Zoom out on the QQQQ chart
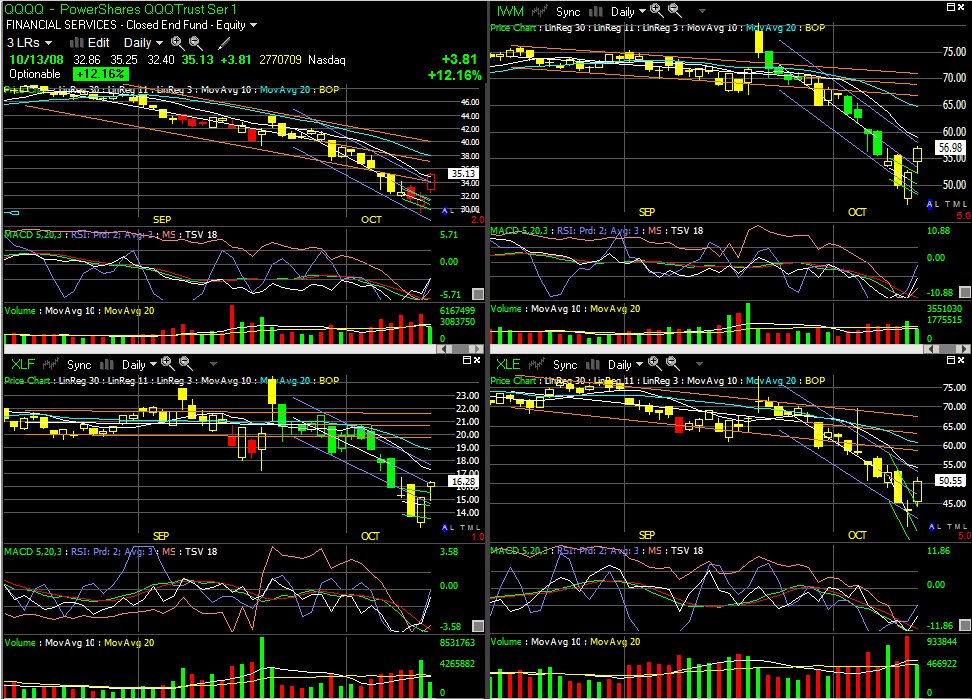Screen dimensions: 972x699 click(x=196, y=43)
